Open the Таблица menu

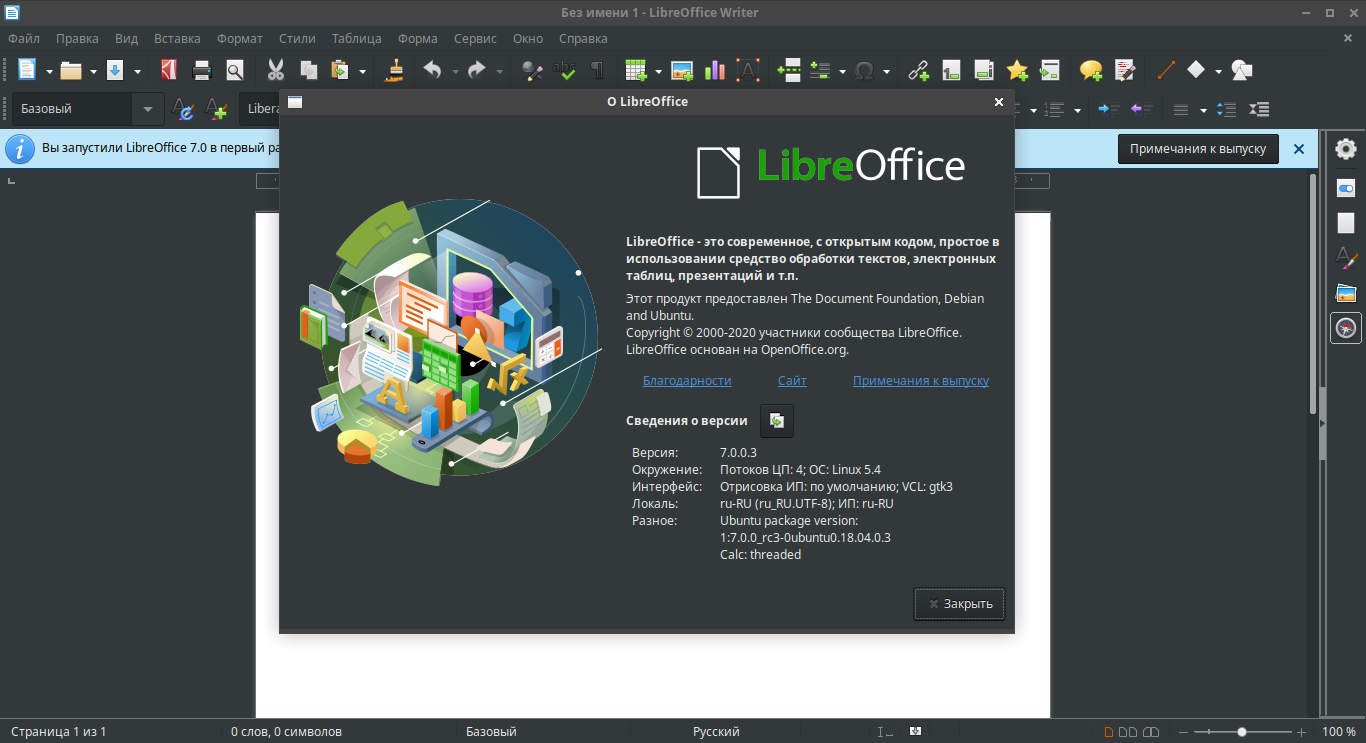(356, 38)
